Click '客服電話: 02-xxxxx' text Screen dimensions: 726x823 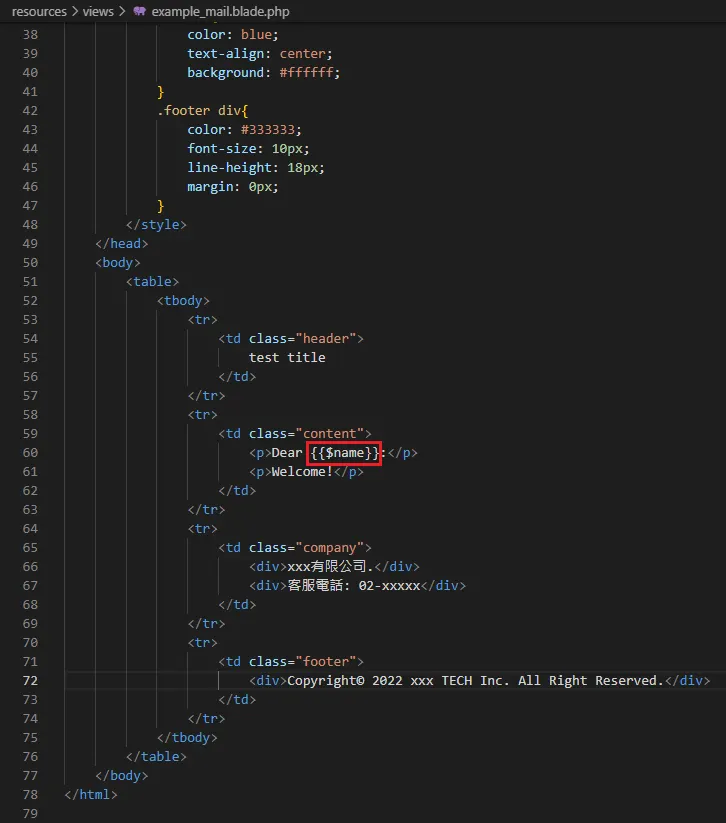coord(354,586)
